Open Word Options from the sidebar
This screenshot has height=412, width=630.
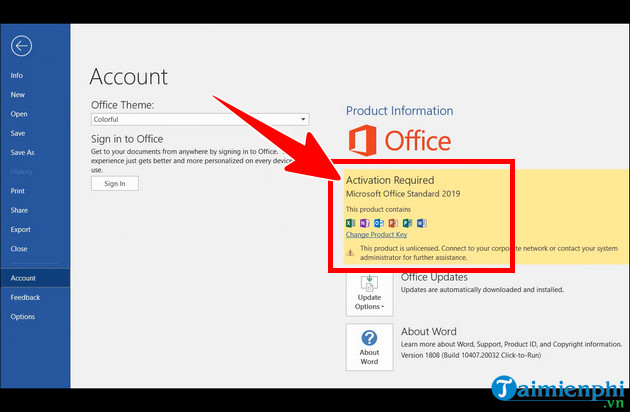[22, 317]
